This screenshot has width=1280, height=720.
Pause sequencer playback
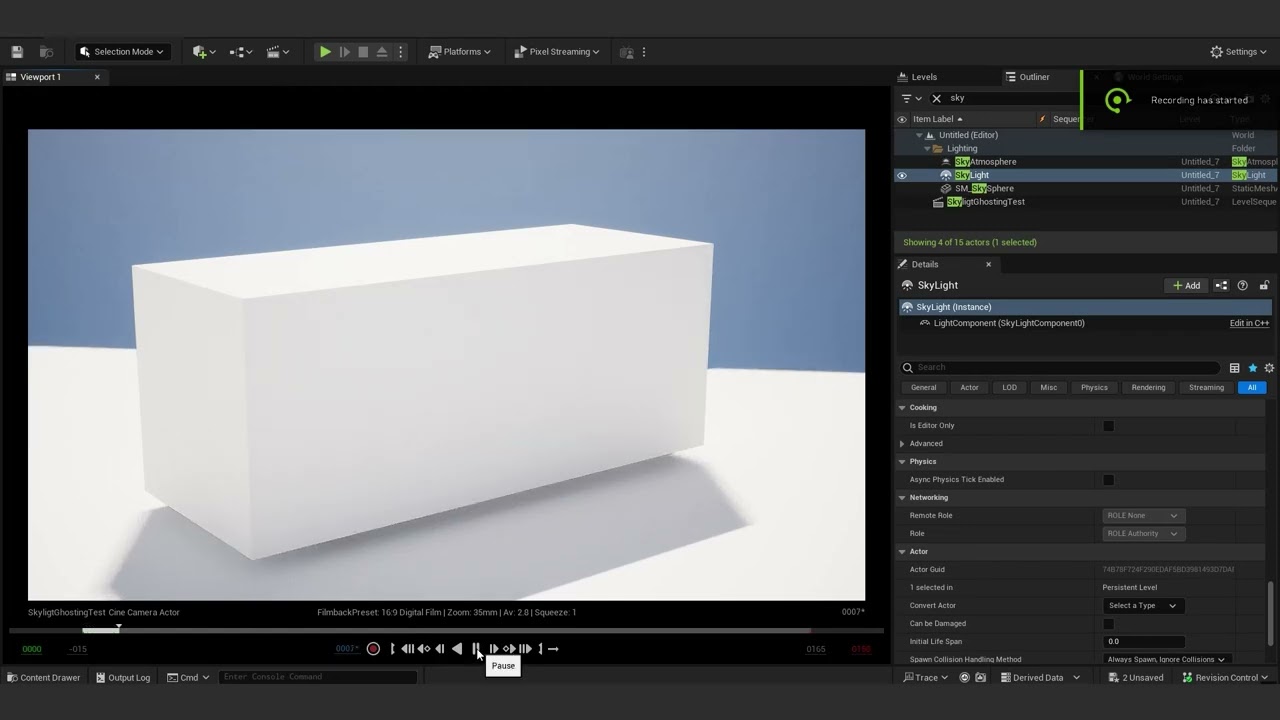point(476,649)
